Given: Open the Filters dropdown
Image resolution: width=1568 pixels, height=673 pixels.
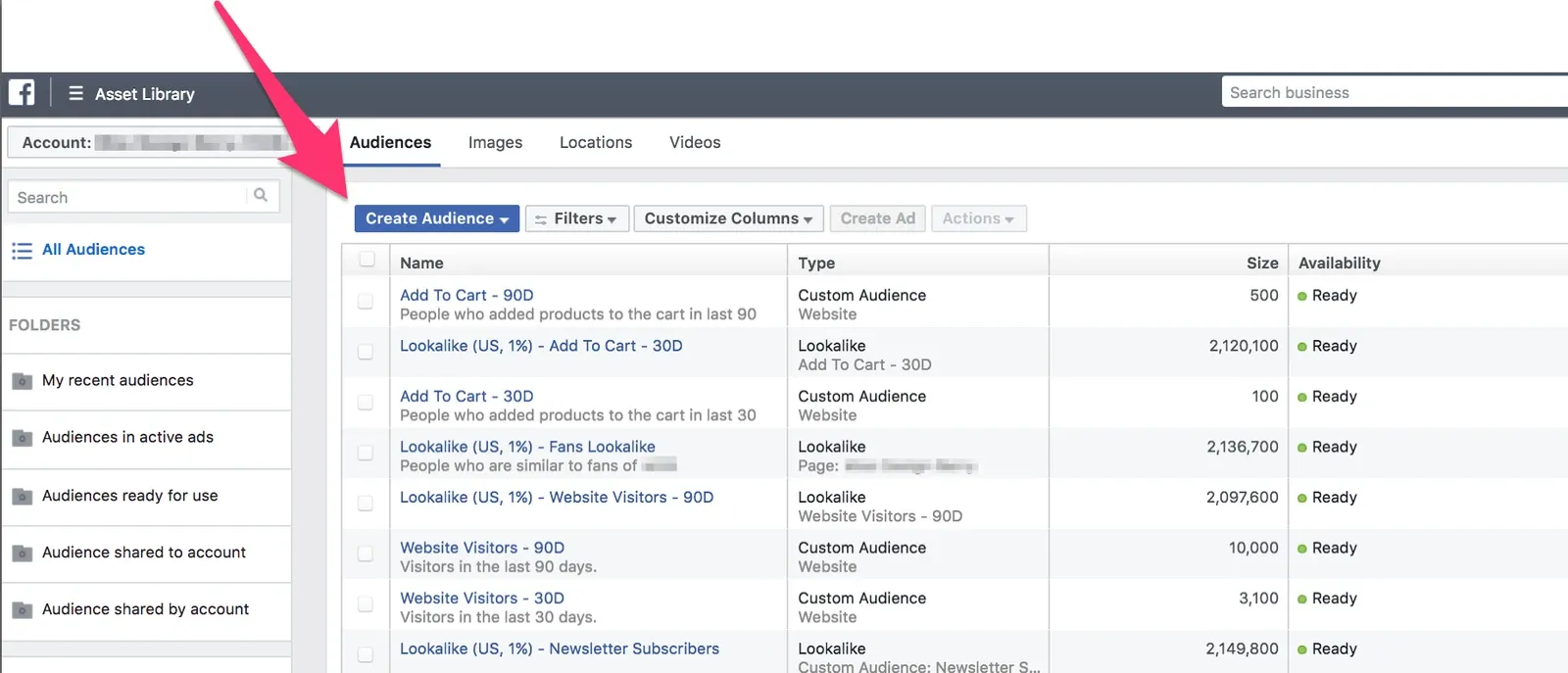Looking at the screenshot, I should pos(575,218).
